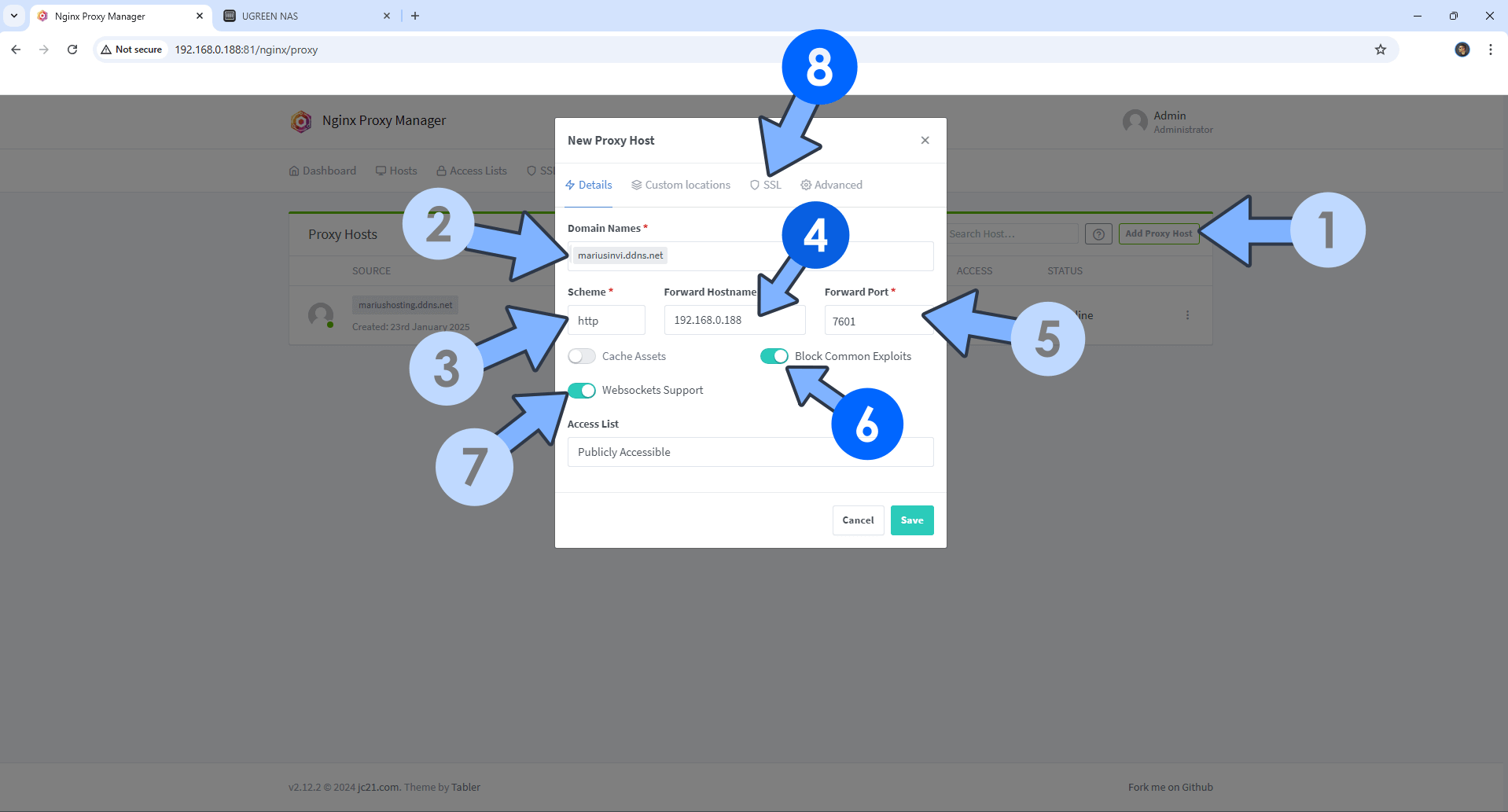Open the Custom locations tab
This screenshot has width=1508, height=812.
click(x=681, y=186)
